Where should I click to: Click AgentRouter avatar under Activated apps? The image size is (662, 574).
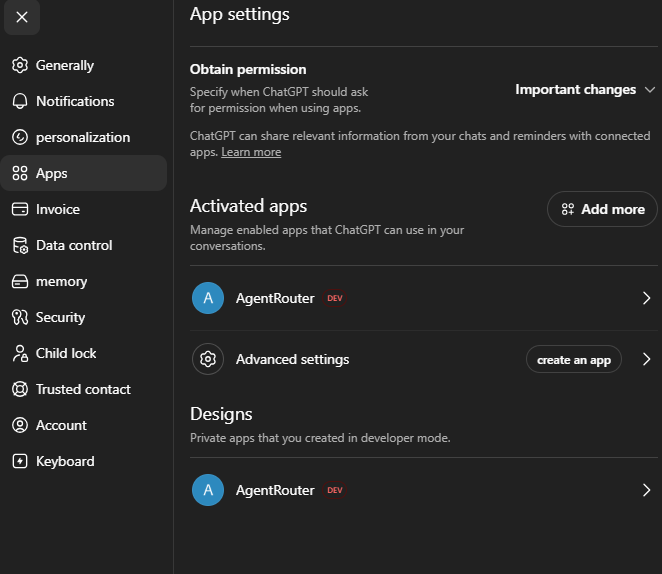click(x=208, y=298)
